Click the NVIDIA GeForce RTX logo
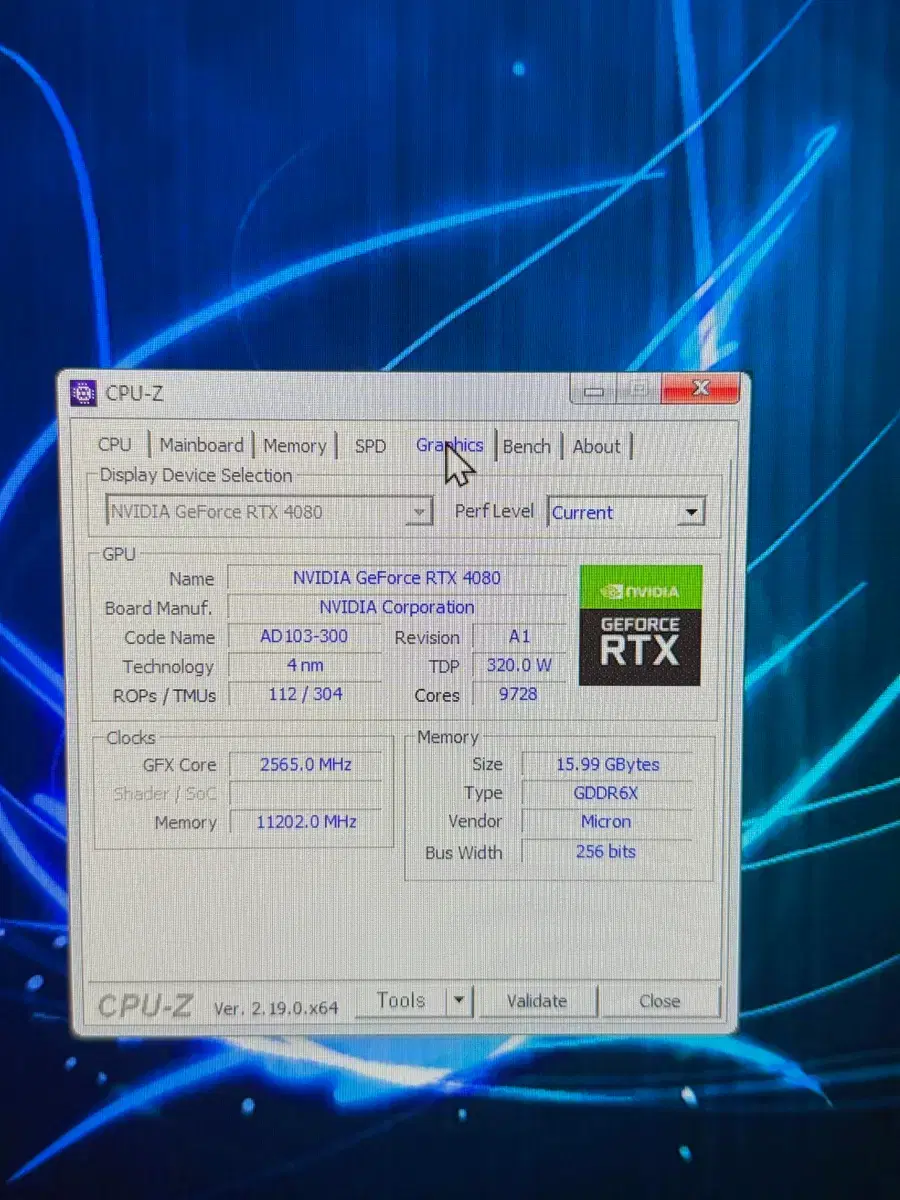This screenshot has height=1200, width=900. (x=640, y=625)
